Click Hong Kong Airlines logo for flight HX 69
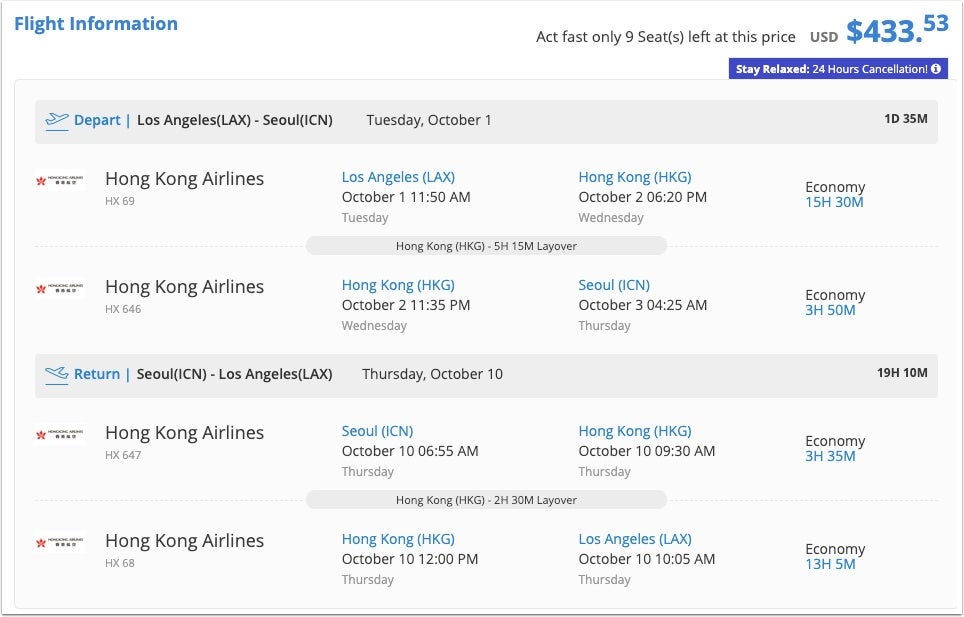This screenshot has height=617, width=964. point(60,181)
